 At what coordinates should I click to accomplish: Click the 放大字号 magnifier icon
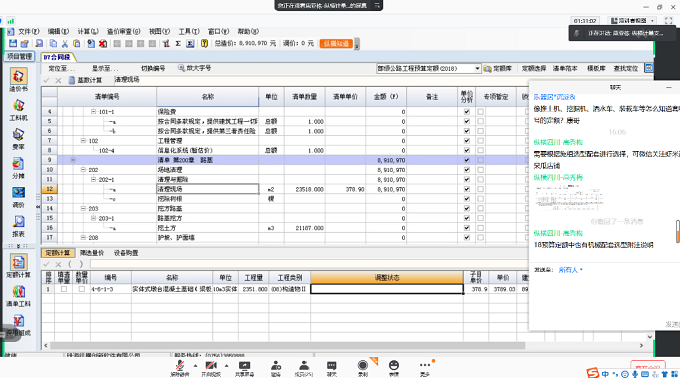click(x=181, y=68)
